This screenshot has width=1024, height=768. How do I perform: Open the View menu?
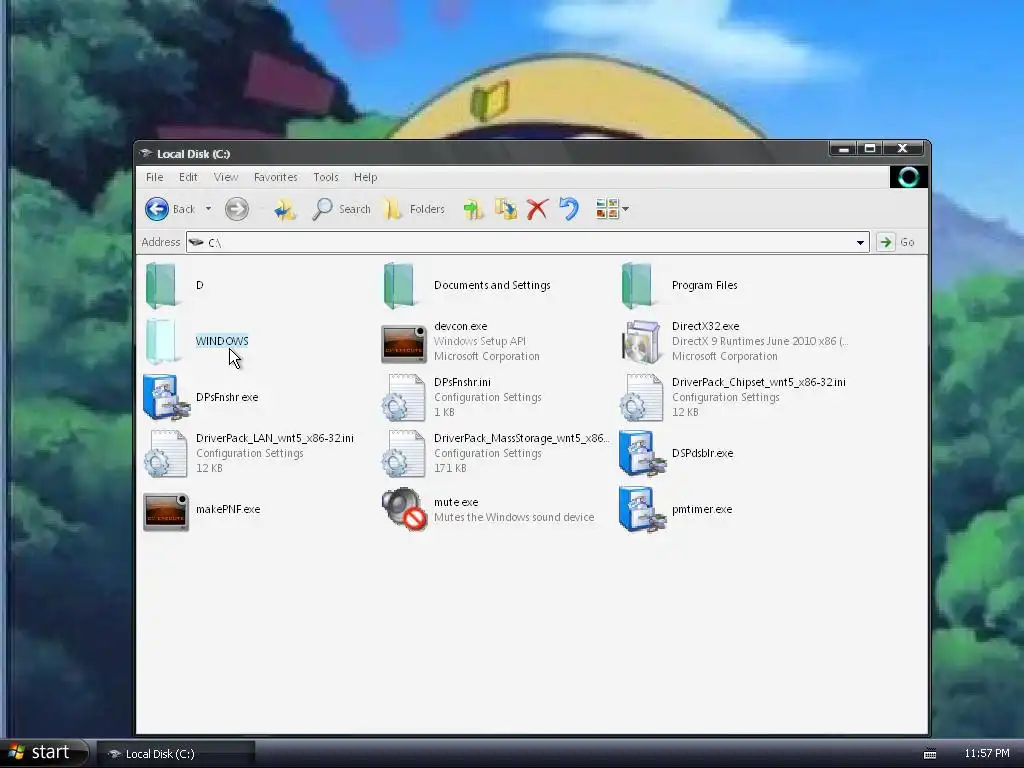click(226, 177)
